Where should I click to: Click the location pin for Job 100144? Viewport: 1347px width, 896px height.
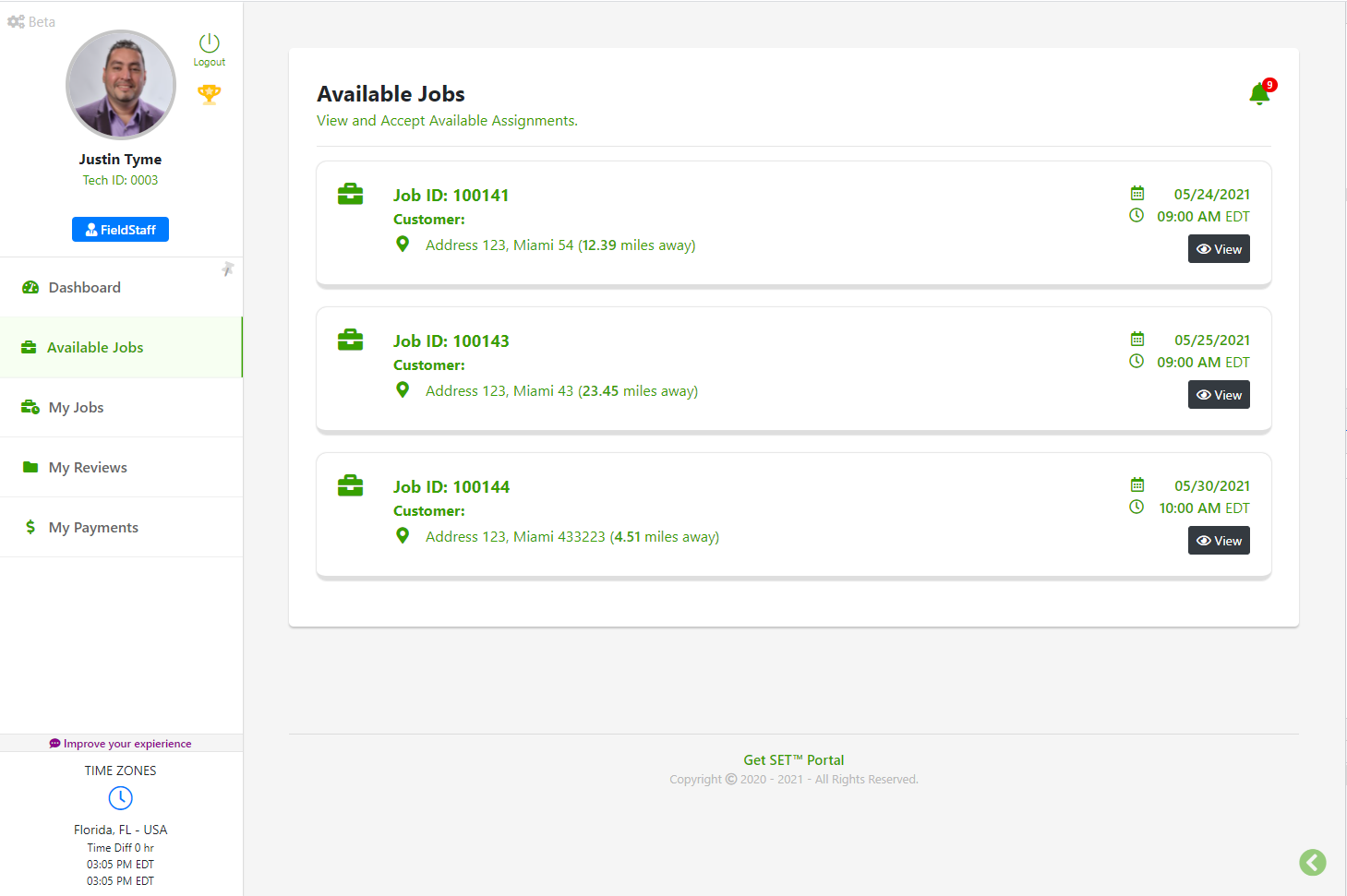pos(403,536)
